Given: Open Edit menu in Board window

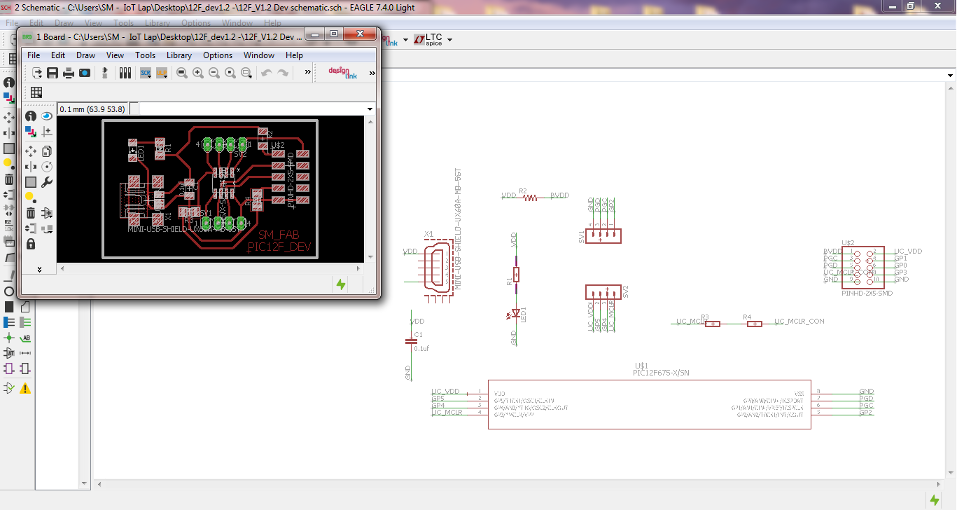Looking at the screenshot, I should [58, 55].
